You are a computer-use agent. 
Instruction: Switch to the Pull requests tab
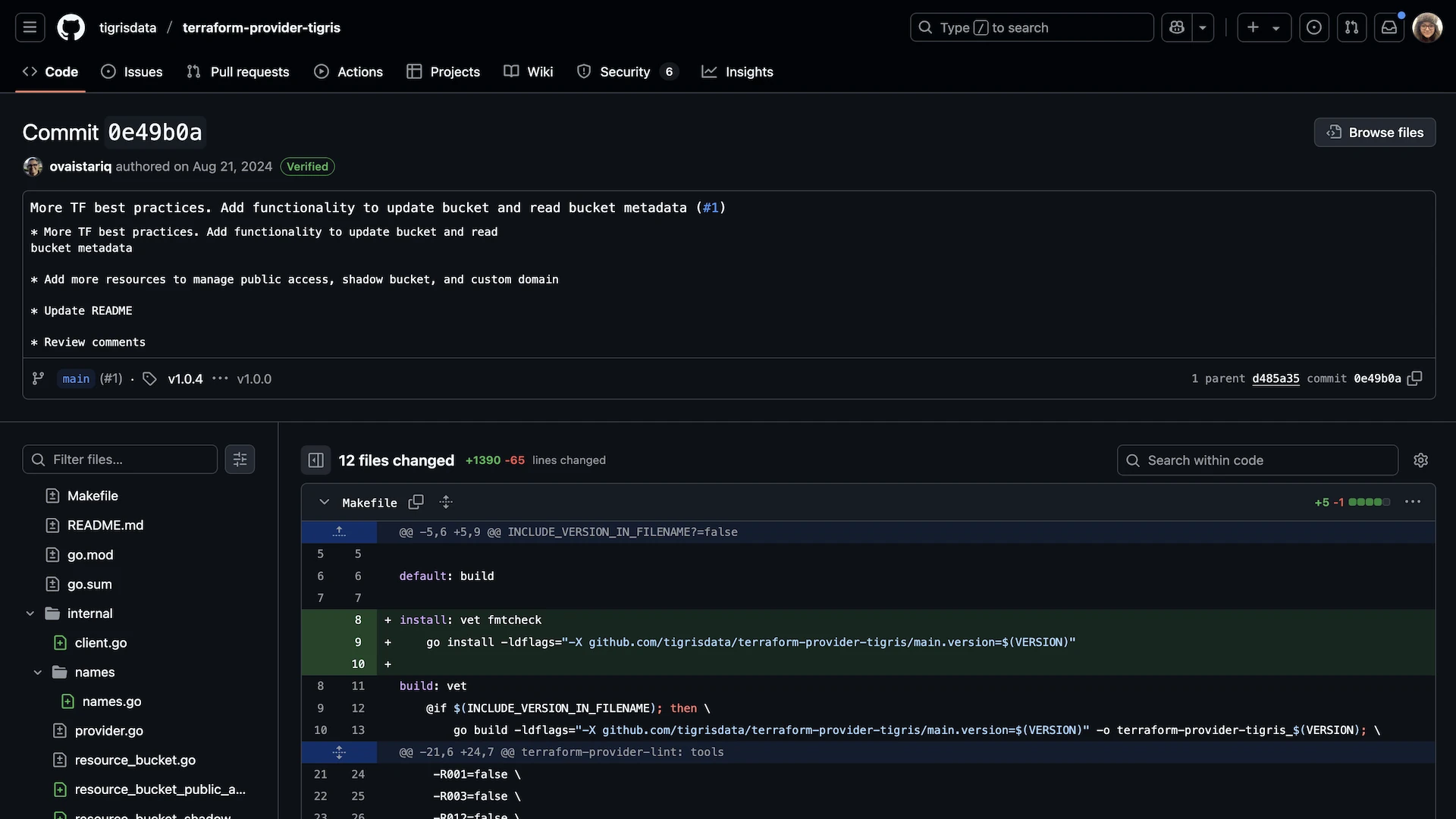238,71
